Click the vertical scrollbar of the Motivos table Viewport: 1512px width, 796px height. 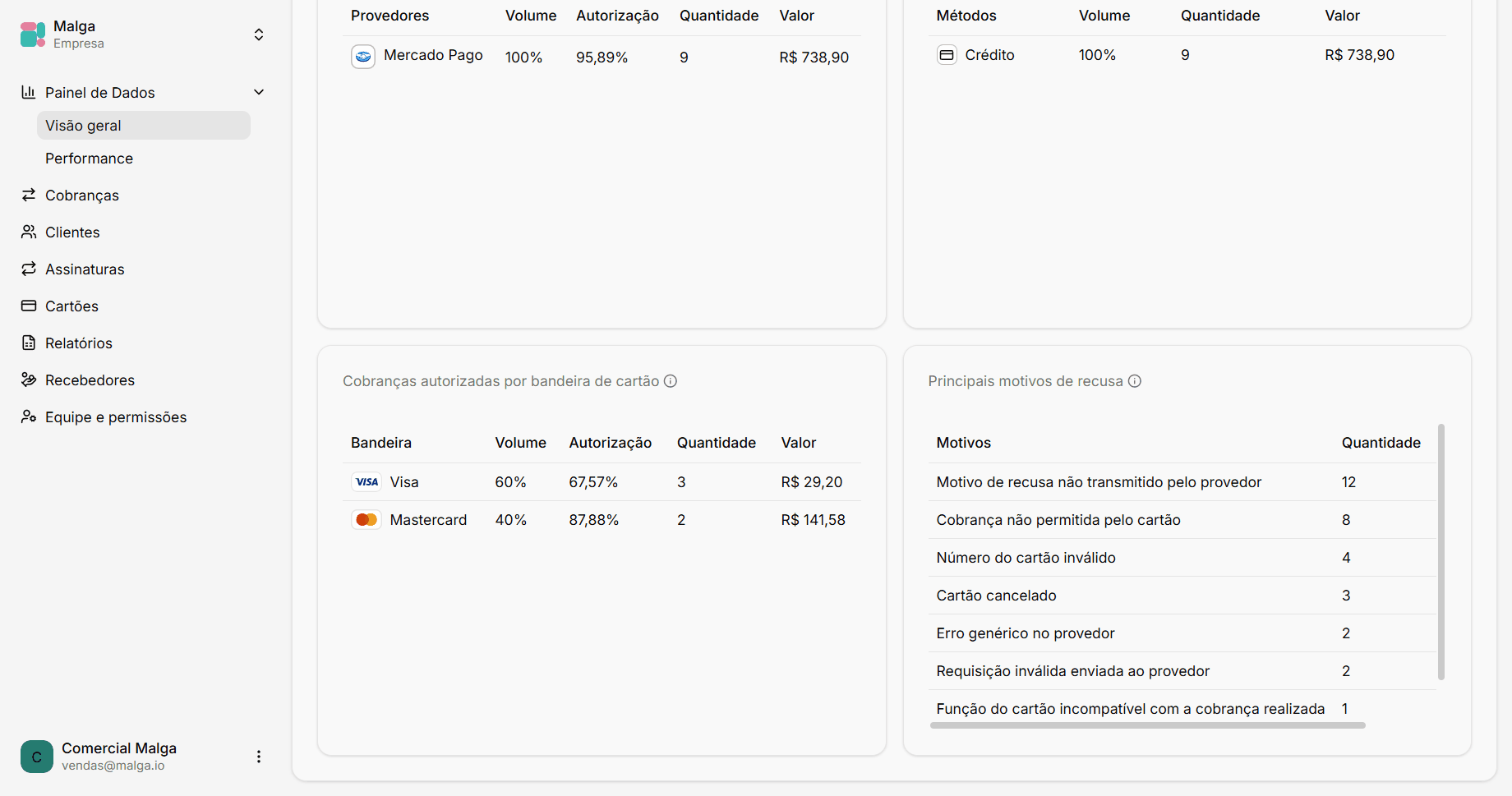pos(1441,552)
